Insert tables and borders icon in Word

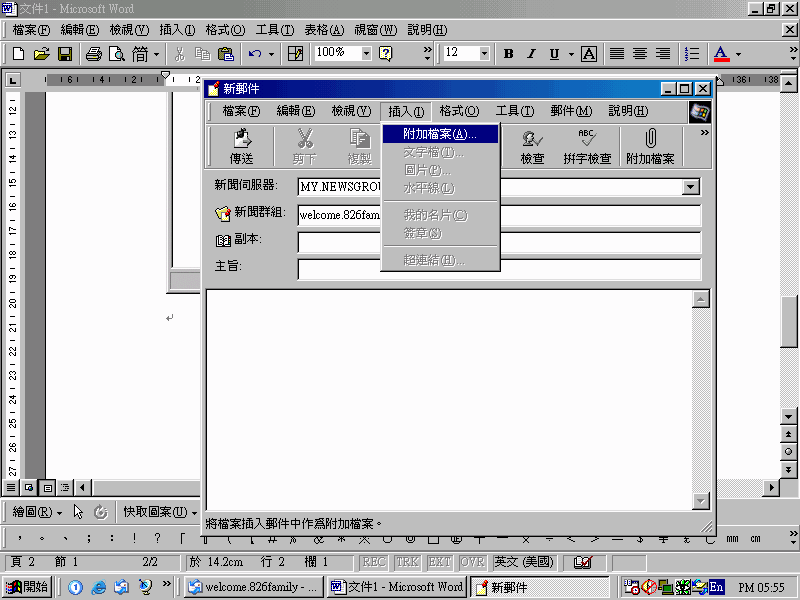tap(295, 54)
